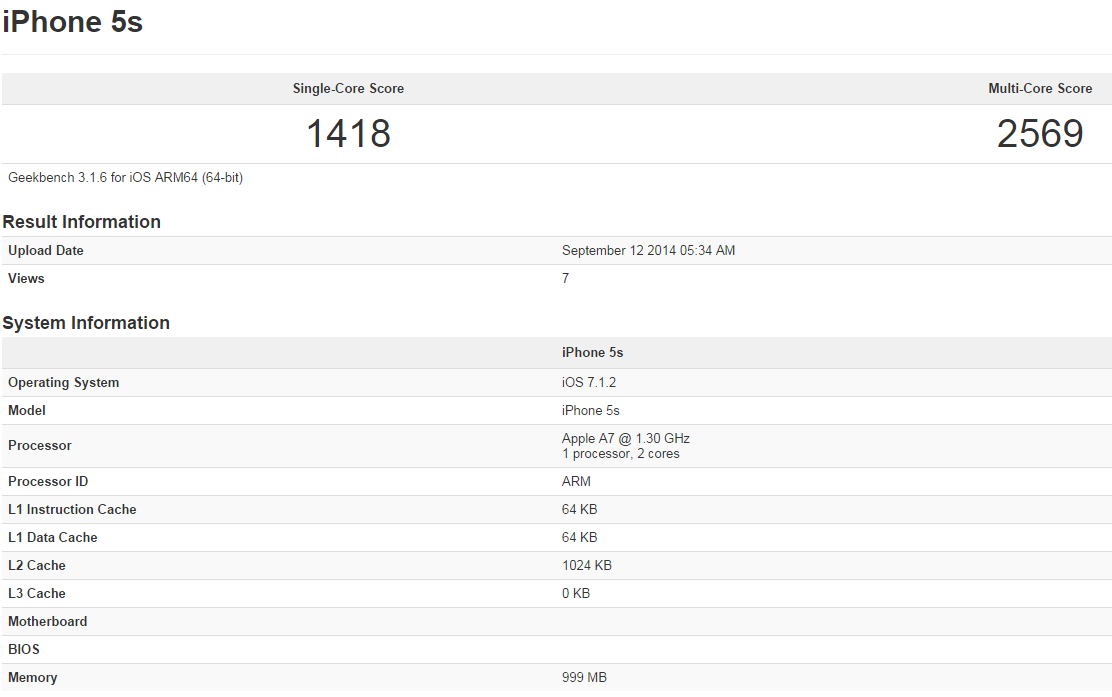Select the Apple A7 @ 1.30 GHz text

click(x=626, y=438)
